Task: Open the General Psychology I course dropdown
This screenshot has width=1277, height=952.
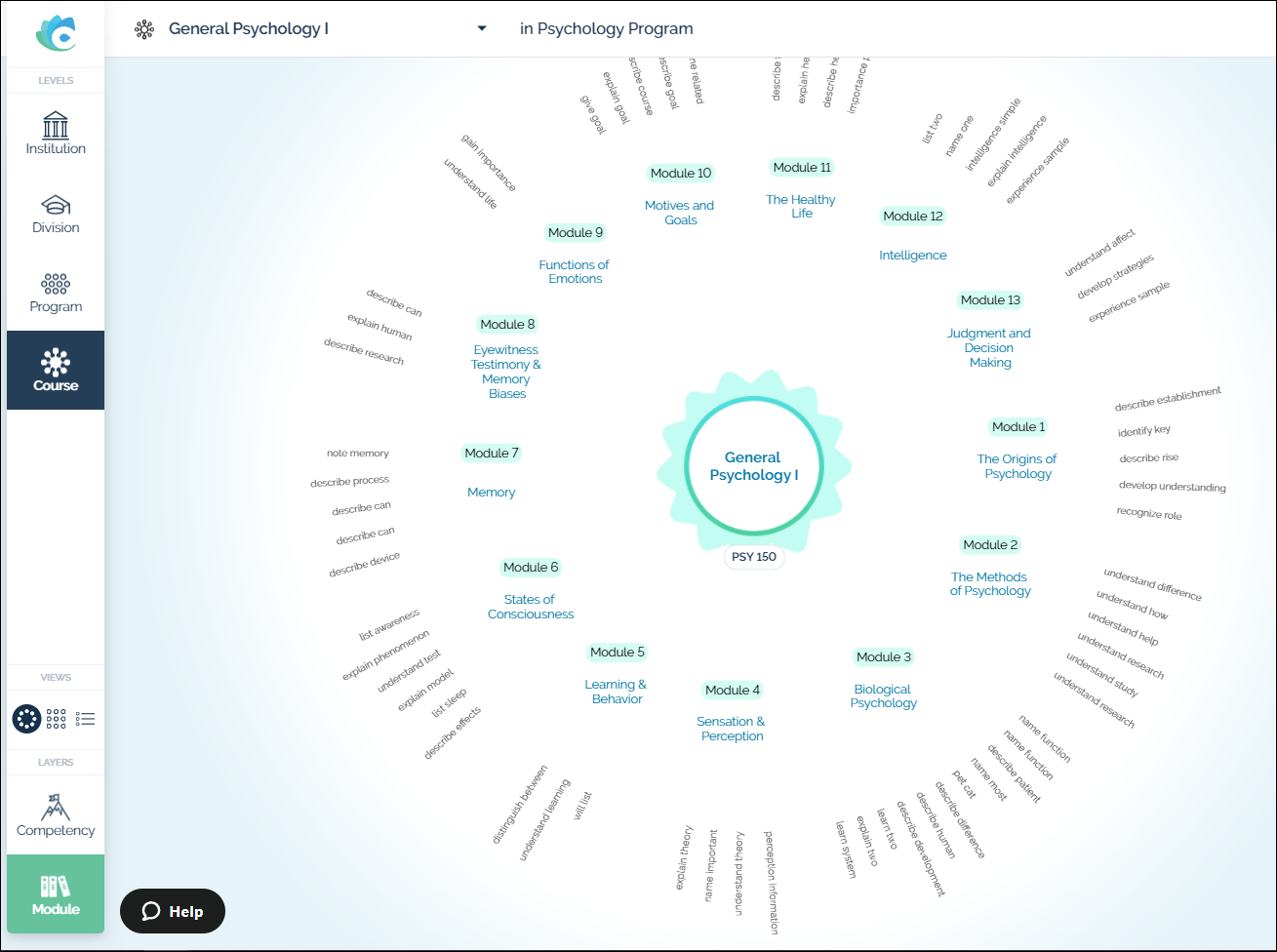Action: tap(481, 29)
